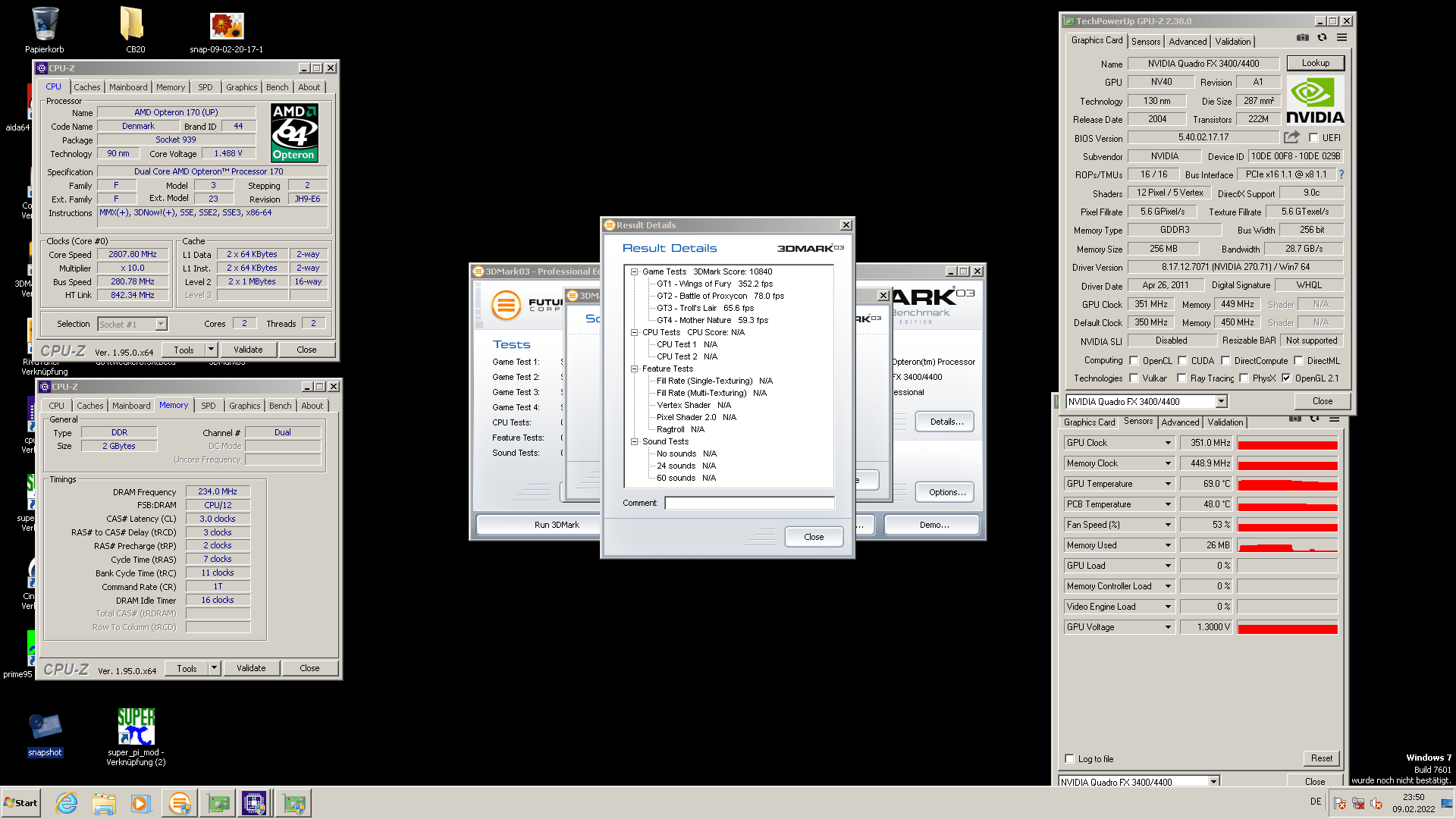The width and height of the screenshot is (1456, 819).
Task: Click the AMD Opteron logo in CPU-Z
Action: 294,133
